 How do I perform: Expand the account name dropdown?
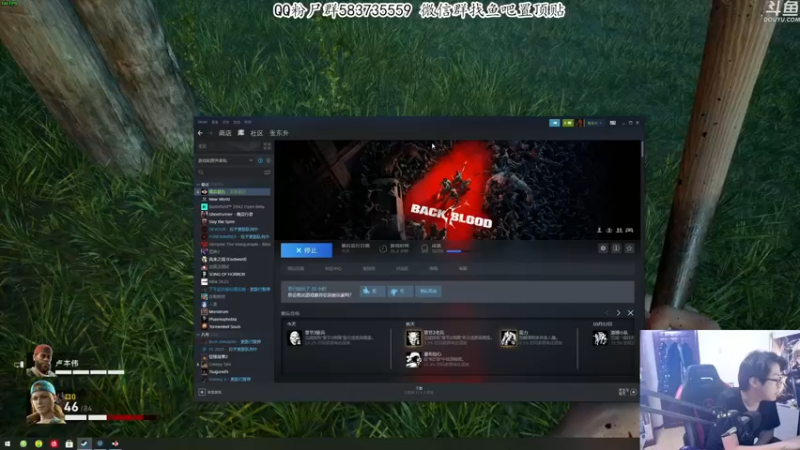click(594, 123)
